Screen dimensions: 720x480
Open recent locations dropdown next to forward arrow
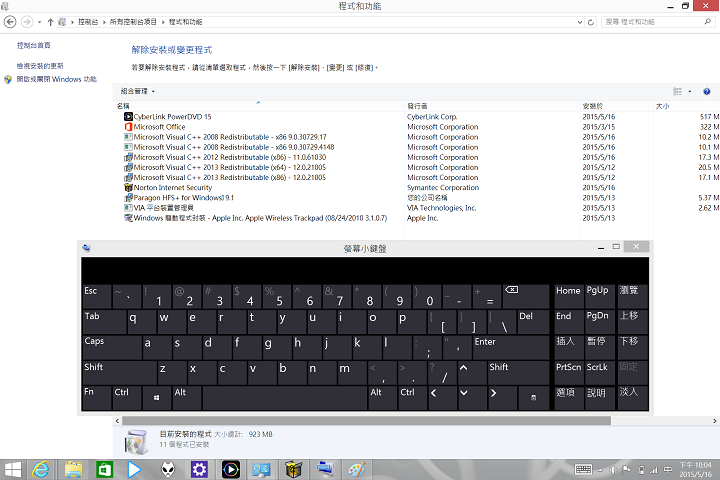click(x=39, y=22)
